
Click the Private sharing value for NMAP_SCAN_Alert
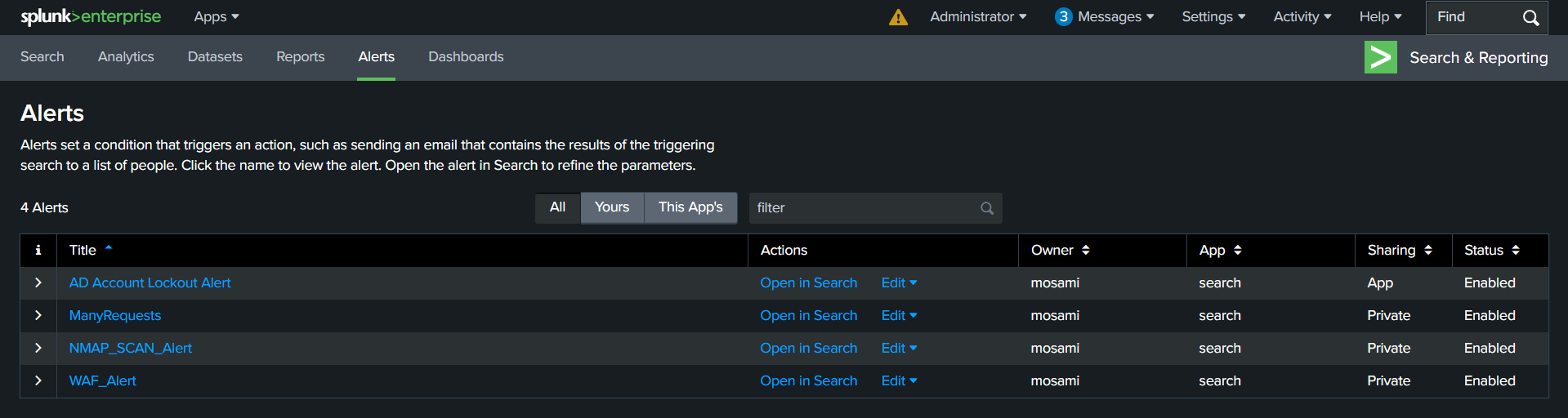pos(1389,348)
